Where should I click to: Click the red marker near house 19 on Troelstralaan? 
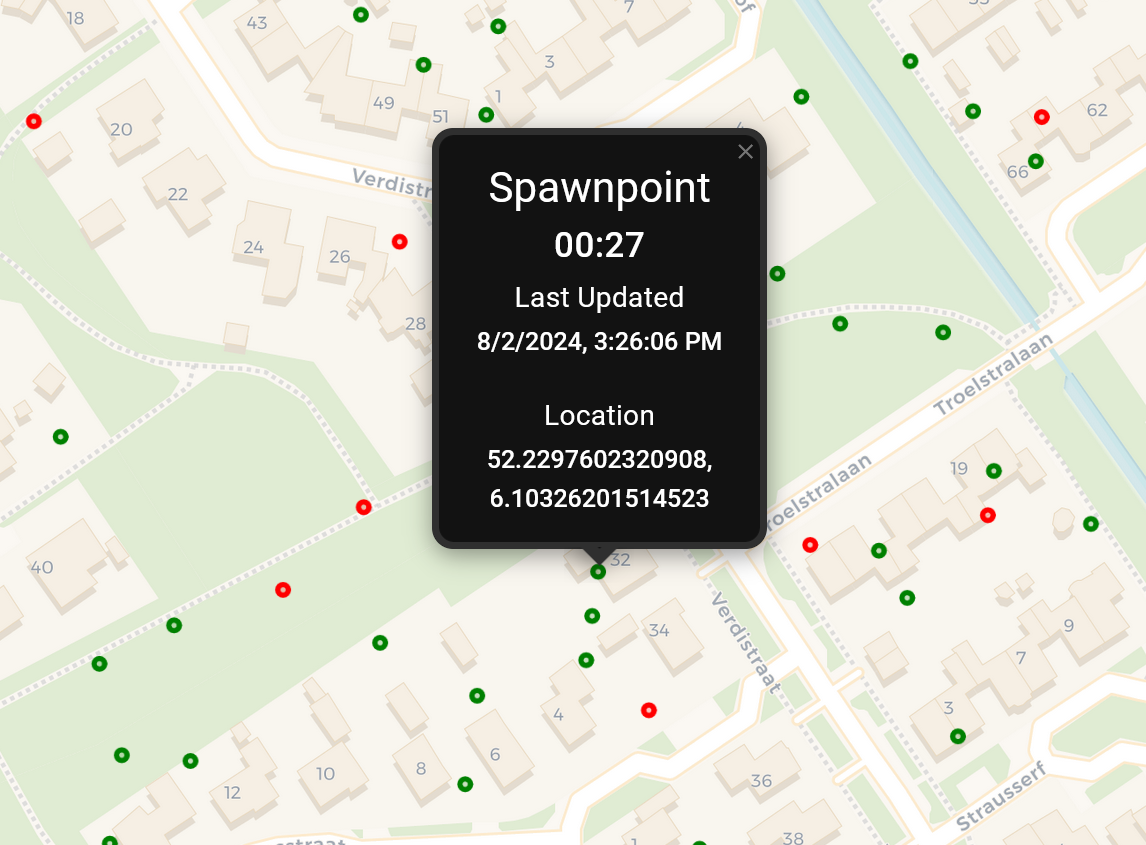pyautogui.click(x=988, y=515)
